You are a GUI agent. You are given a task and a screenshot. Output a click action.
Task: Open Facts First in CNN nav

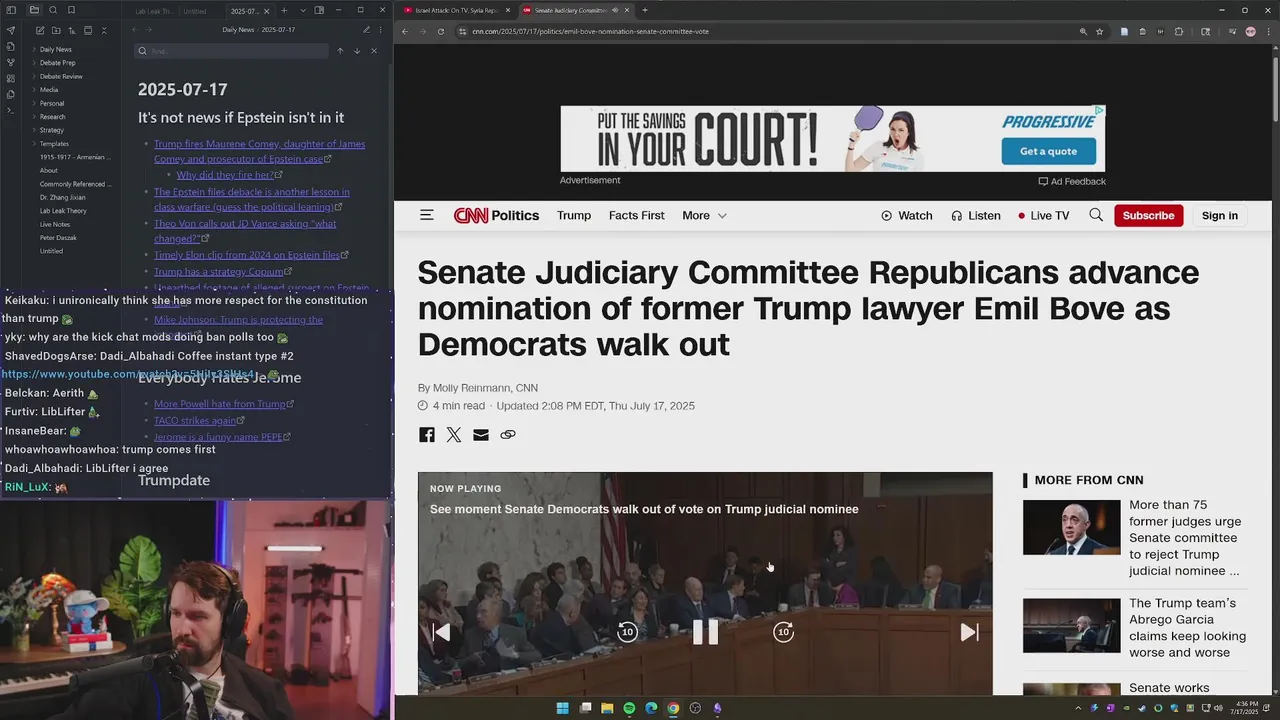[637, 215]
